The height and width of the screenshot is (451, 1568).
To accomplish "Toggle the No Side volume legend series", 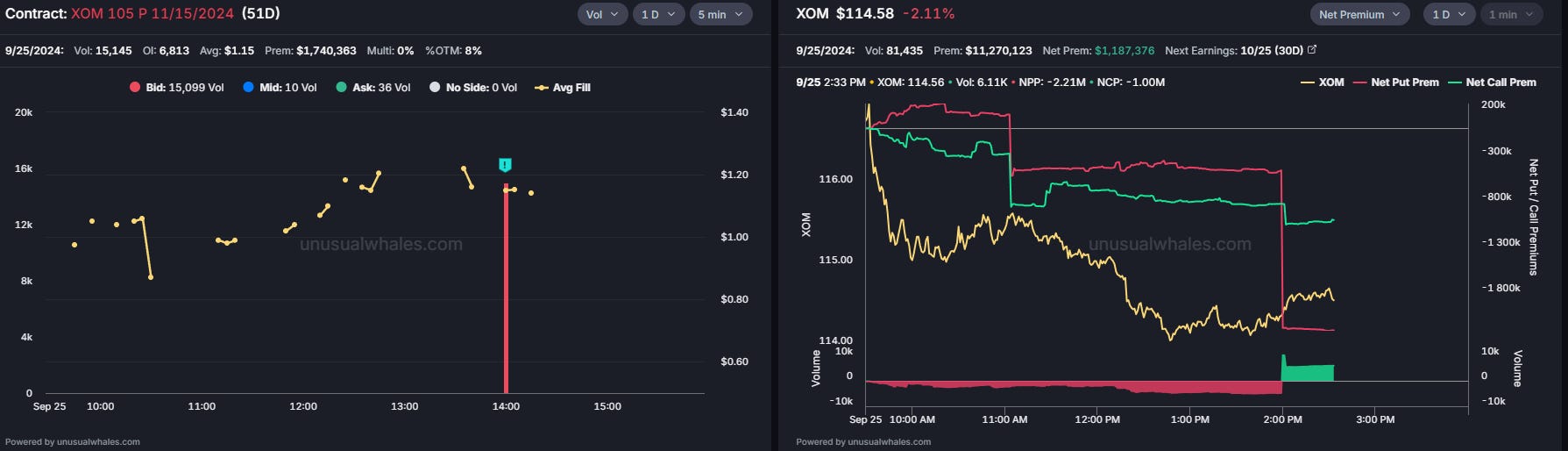I will tap(473, 88).
